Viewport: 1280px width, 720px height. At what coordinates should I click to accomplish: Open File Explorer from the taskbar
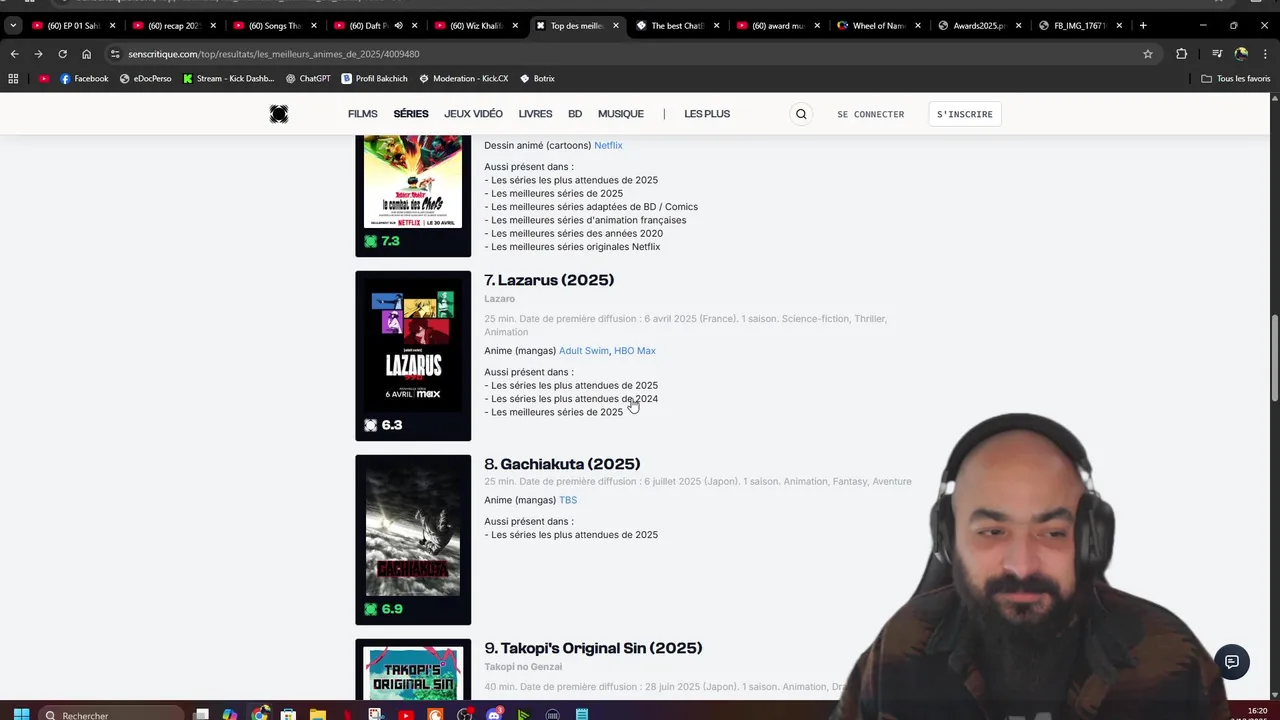click(317, 714)
